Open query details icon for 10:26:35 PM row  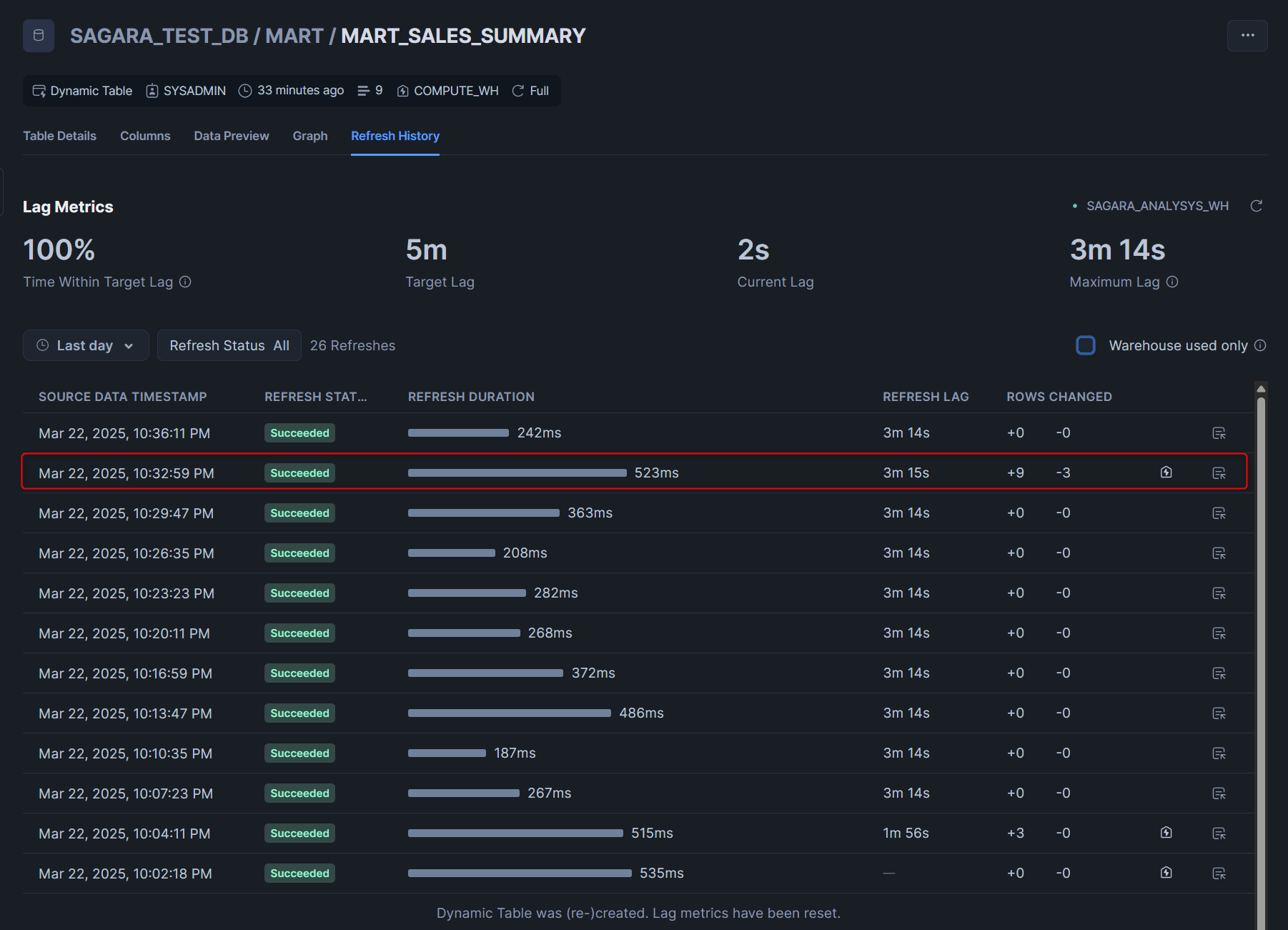coord(1219,553)
